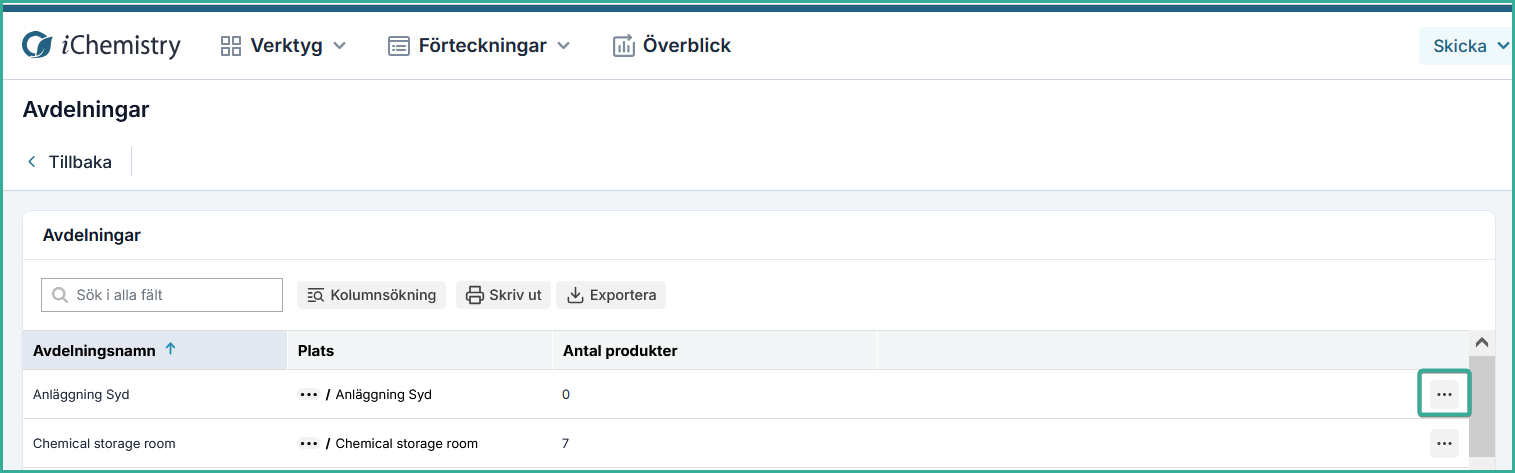Open the Skicka dropdown
1515x473 pixels.
1466,46
